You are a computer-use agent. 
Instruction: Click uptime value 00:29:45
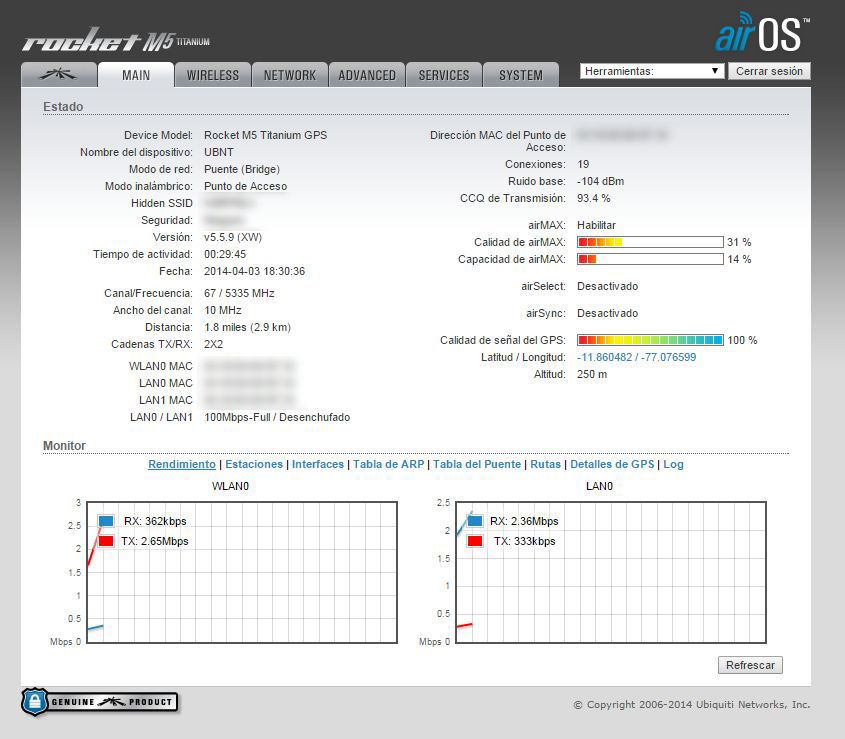[225, 254]
